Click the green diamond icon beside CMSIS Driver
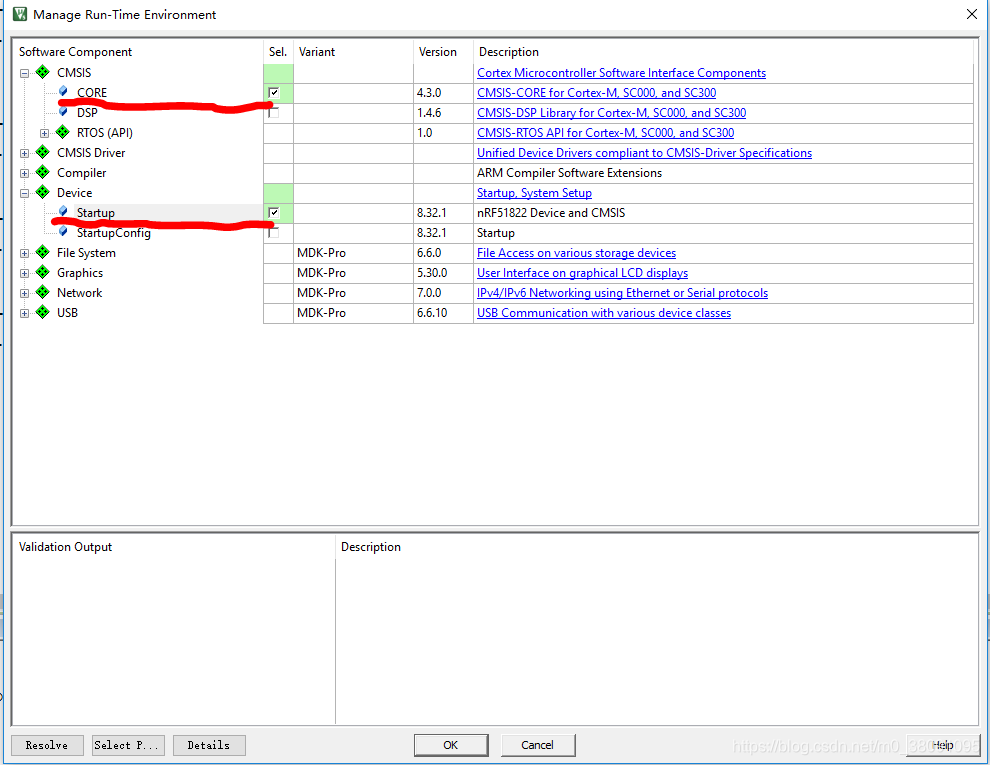This screenshot has height=765, width=990. [x=42, y=152]
